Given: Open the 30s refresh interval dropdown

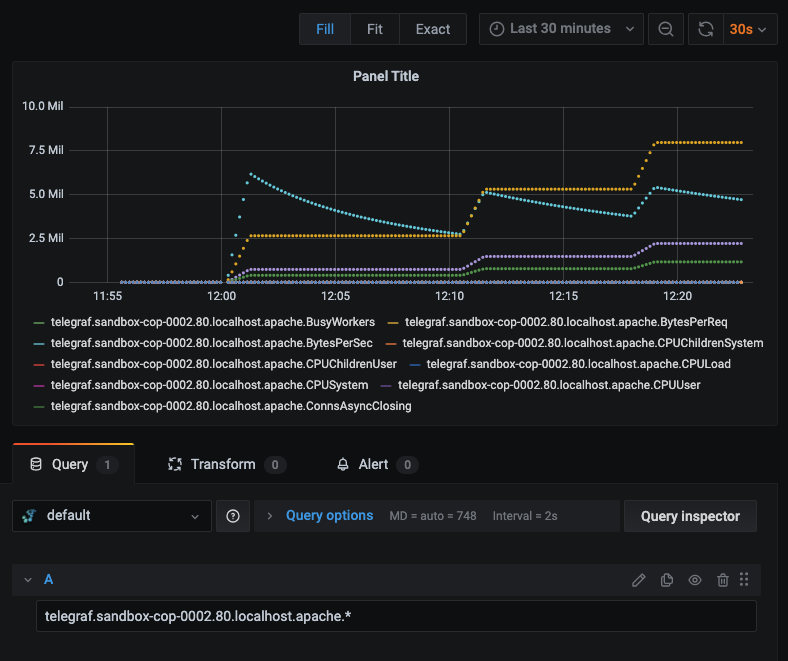Looking at the screenshot, I should (x=749, y=29).
